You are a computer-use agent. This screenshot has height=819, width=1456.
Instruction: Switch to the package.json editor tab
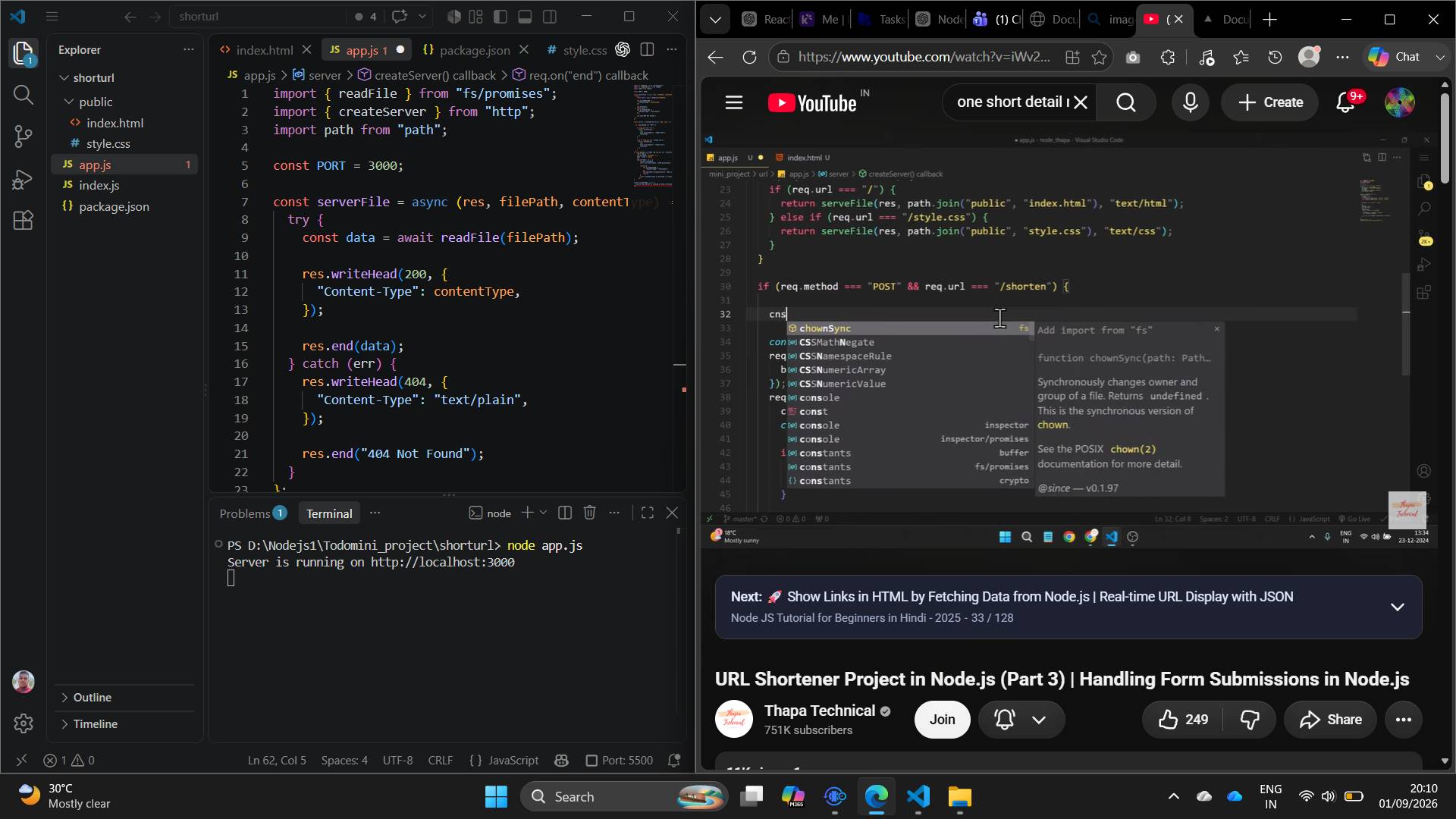coord(467,50)
